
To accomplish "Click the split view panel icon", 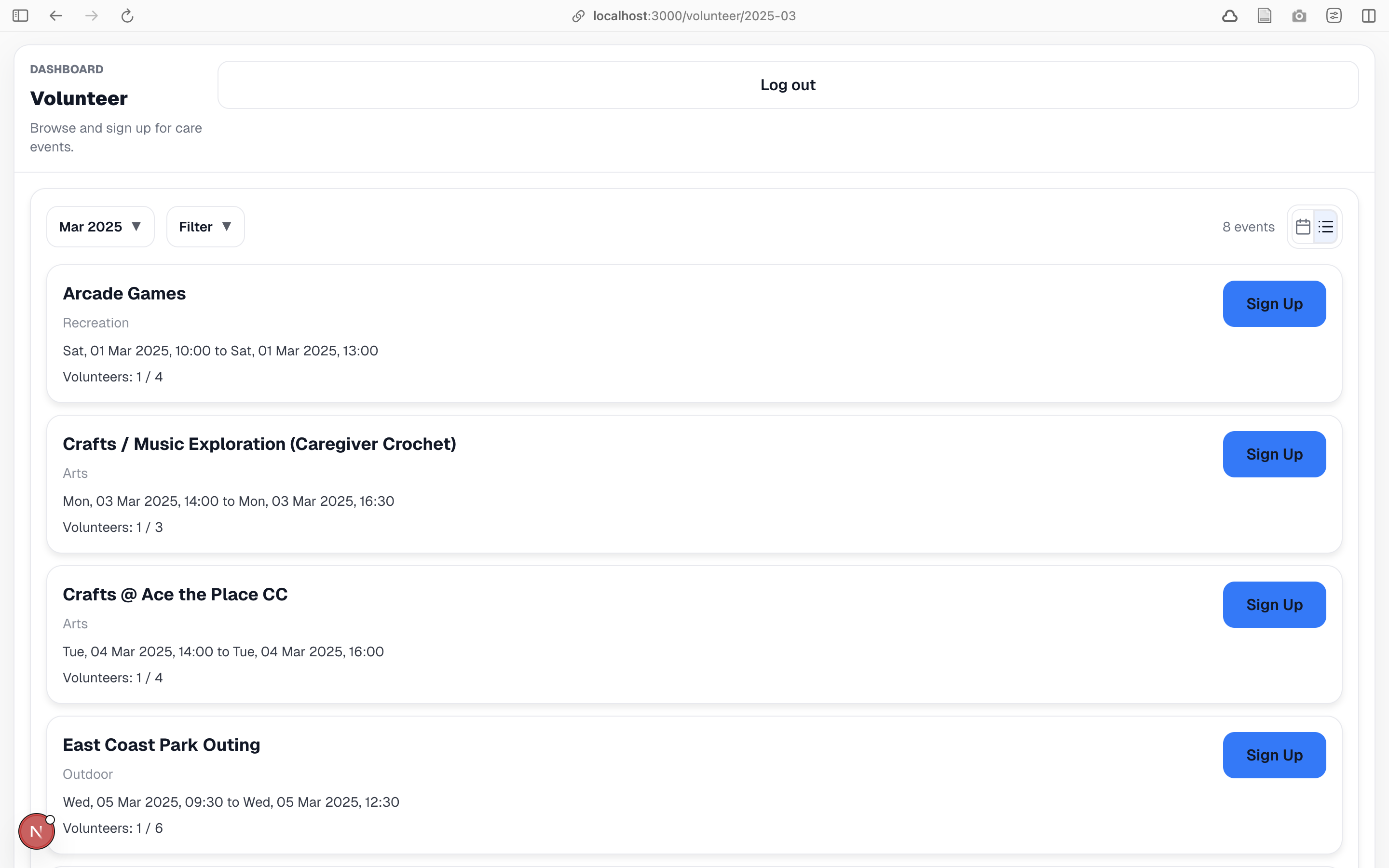I will click(x=1368, y=15).
